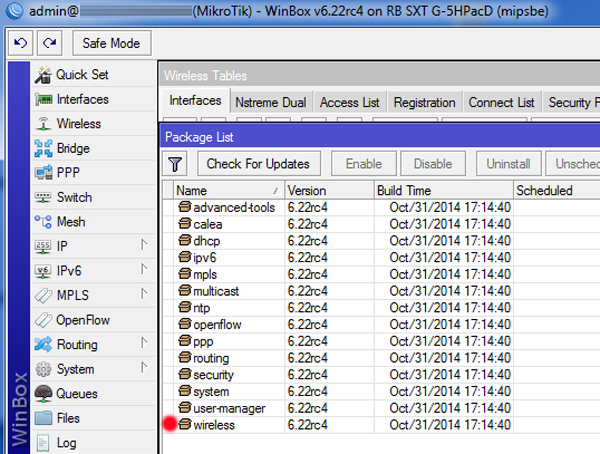The image size is (600, 454).
Task: Open Mesh menu label
Action: click(x=71, y=222)
